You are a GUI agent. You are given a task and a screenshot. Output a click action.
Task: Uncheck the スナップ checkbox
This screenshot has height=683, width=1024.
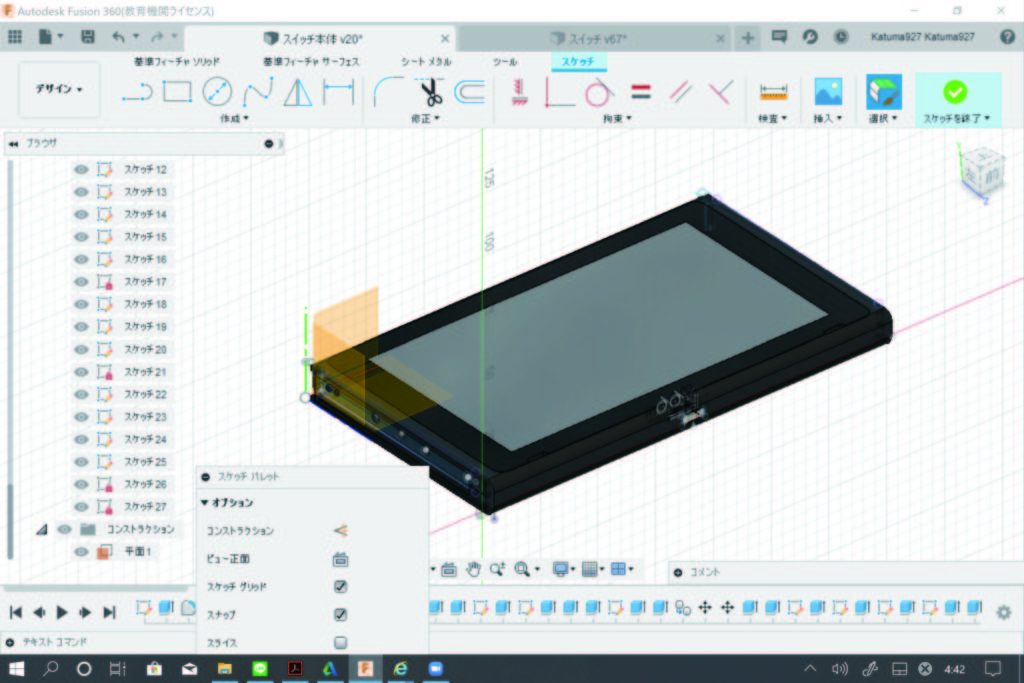[340, 614]
